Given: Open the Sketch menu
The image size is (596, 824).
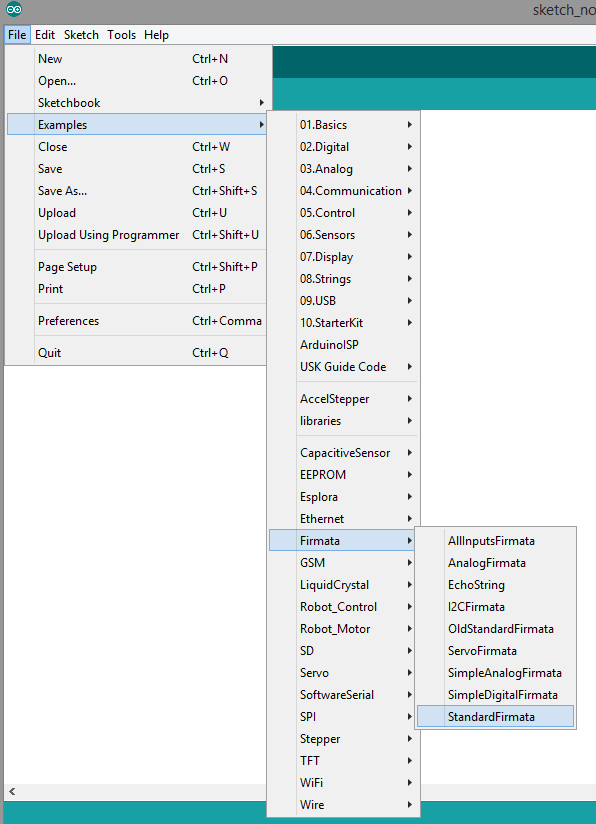Looking at the screenshot, I should click(81, 35).
